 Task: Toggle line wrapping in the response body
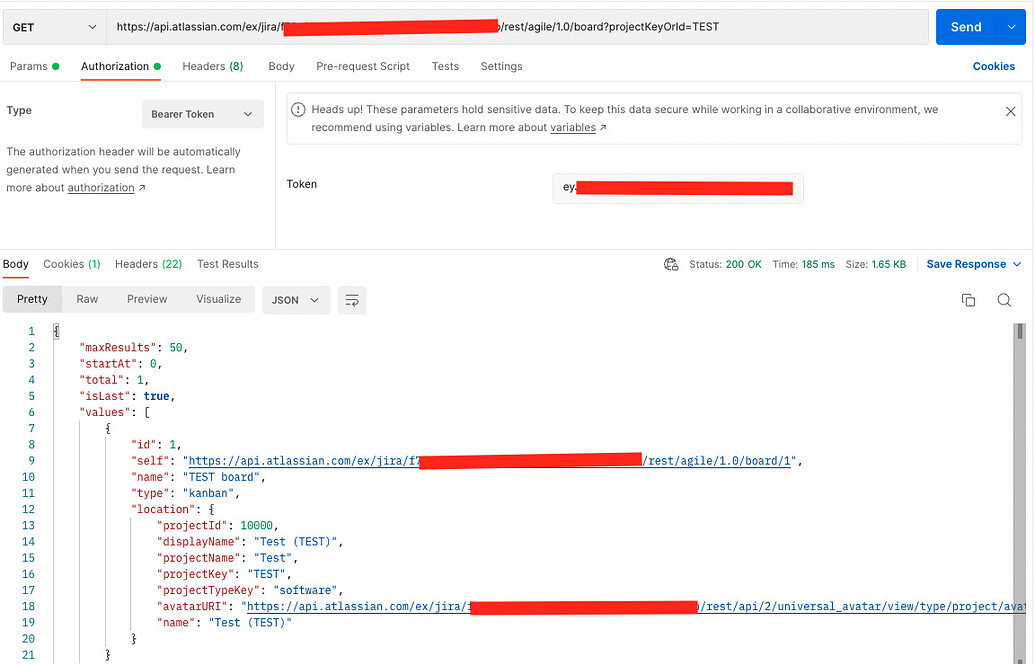pos(351,299)
